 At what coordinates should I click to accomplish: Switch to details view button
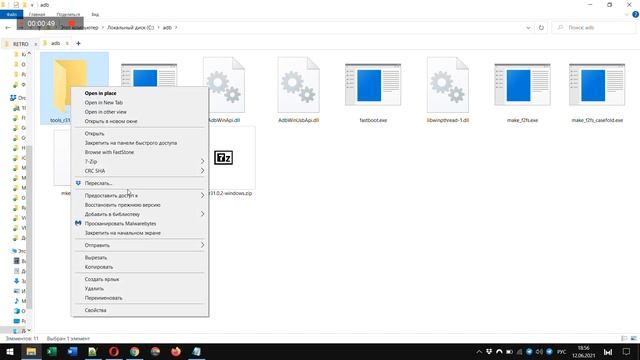click(624, 338)
